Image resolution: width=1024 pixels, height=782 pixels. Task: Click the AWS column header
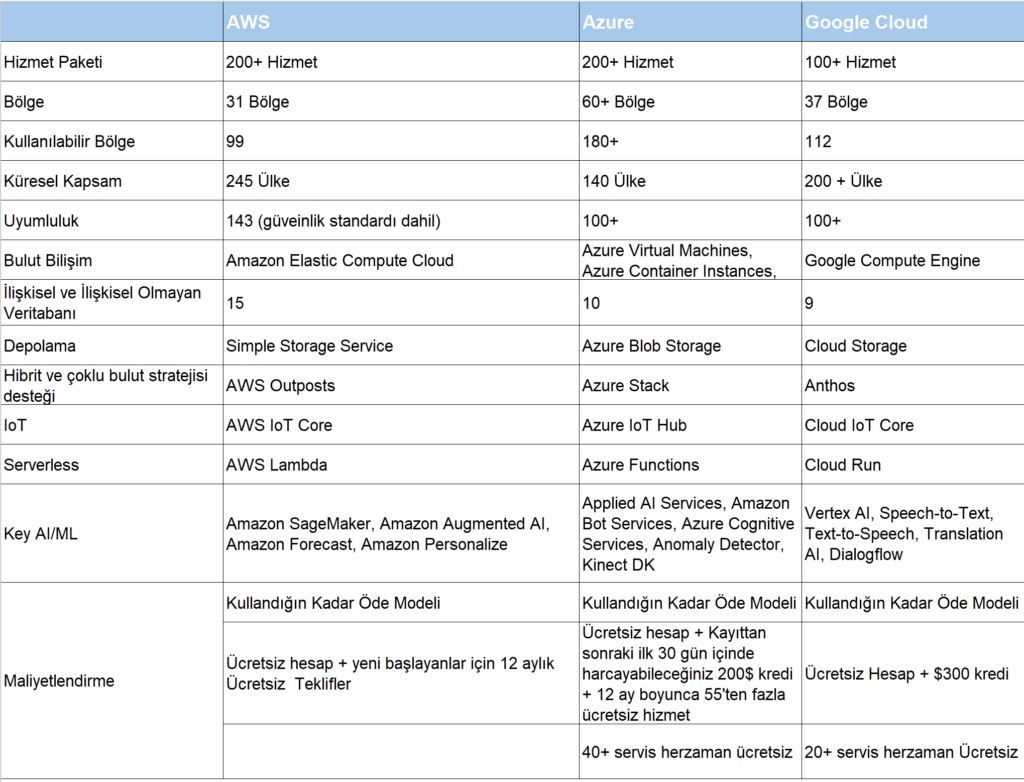click(400, 22)
